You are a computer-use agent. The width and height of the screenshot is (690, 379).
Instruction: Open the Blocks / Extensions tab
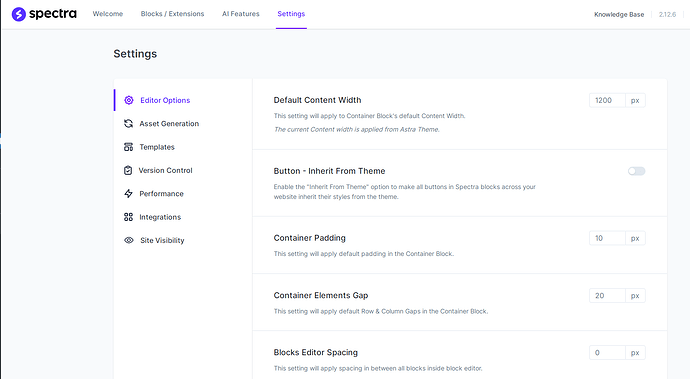[x=172, y=14]
